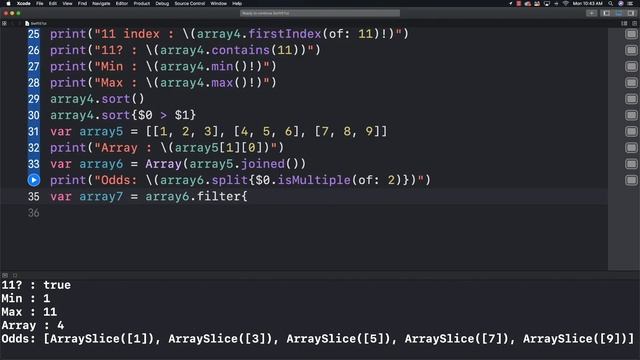This screenshot has width=640, height=360.
Task: Click the playground execution control in debug bar
Action: pyautogui.click(x=15, y=275)
